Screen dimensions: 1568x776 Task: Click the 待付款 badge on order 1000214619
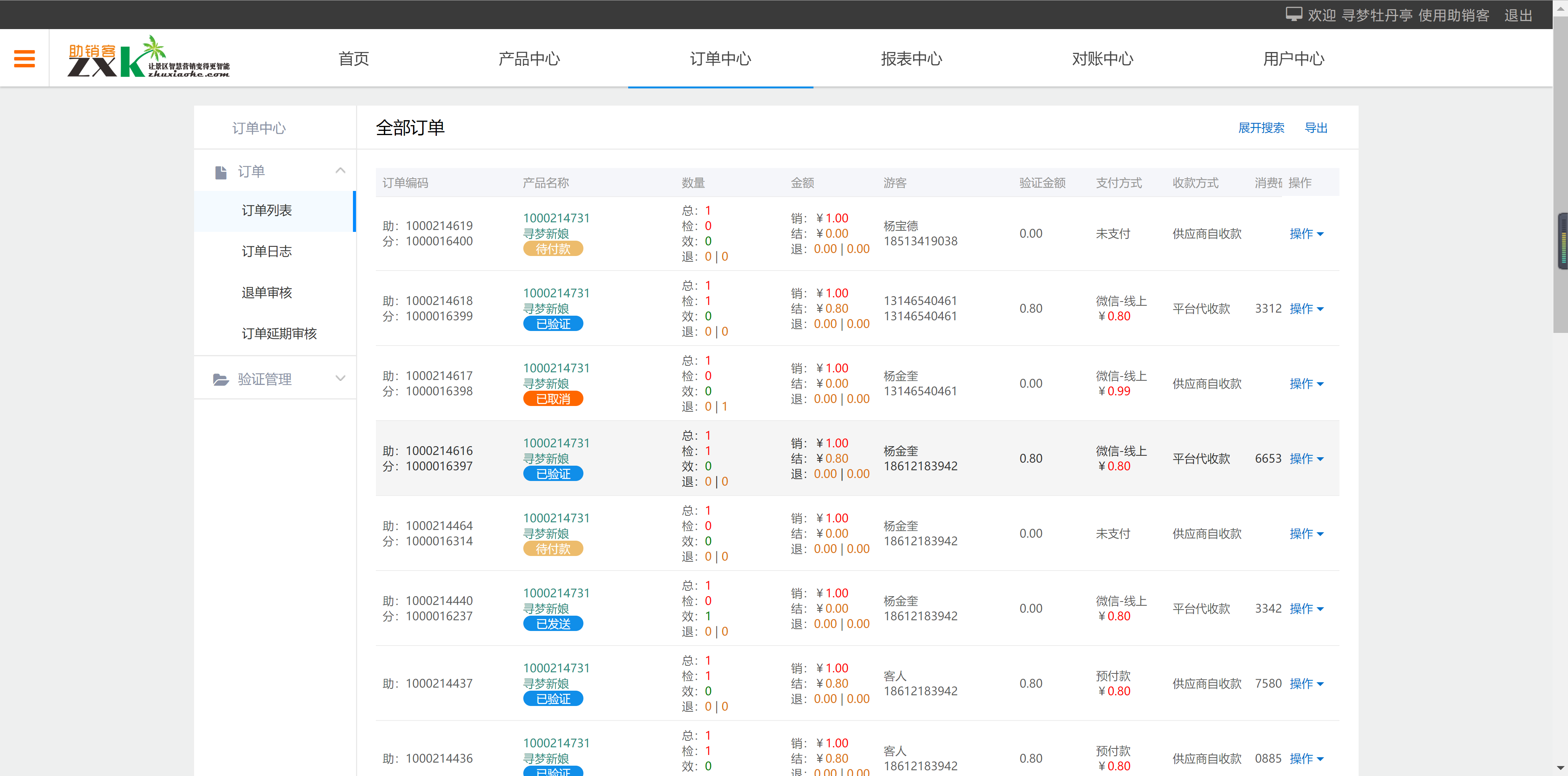pos(553,249)
